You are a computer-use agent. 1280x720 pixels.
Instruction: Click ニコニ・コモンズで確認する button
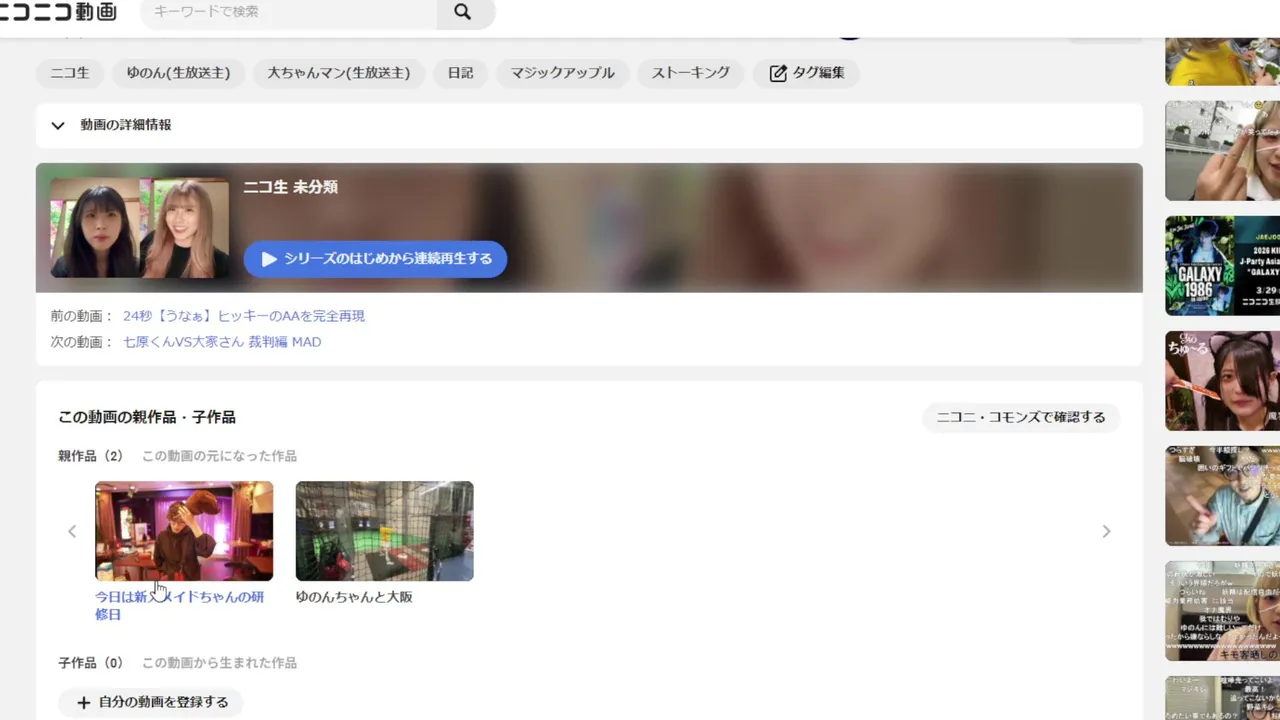click(1021, 417)
